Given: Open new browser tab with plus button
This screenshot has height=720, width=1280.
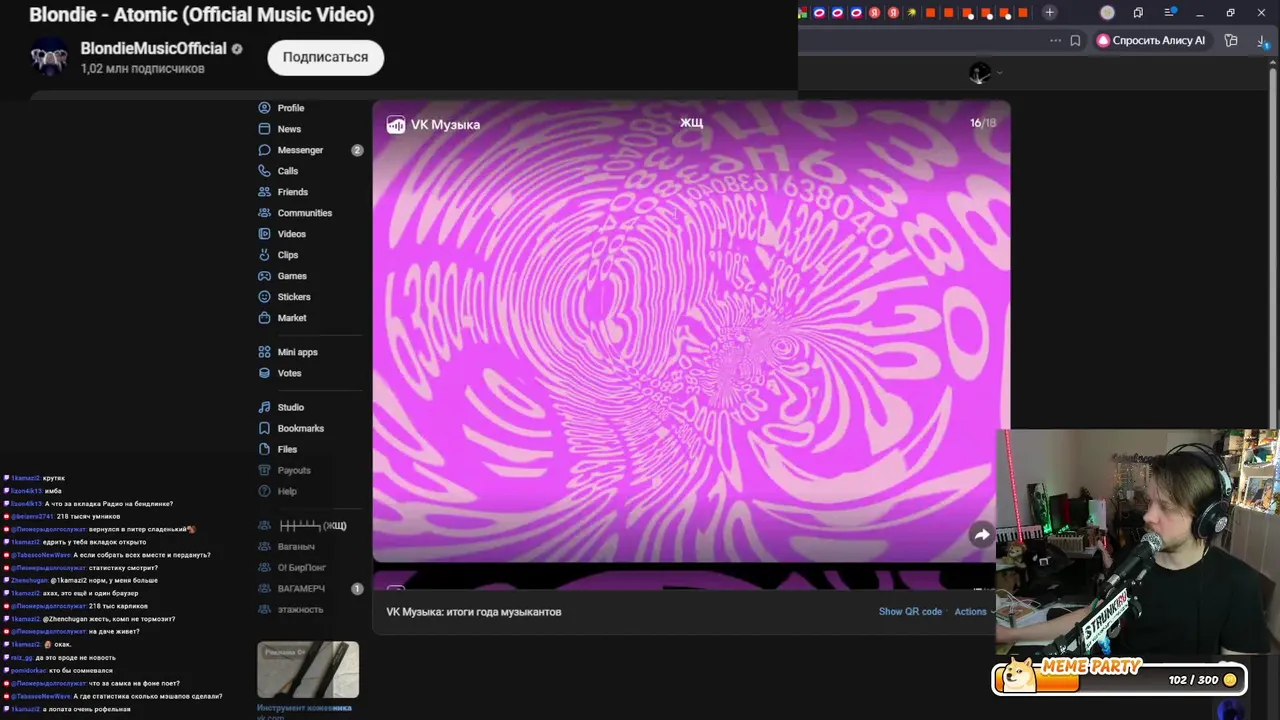Looking at the screenshot, I should [x=1049, y=13].
